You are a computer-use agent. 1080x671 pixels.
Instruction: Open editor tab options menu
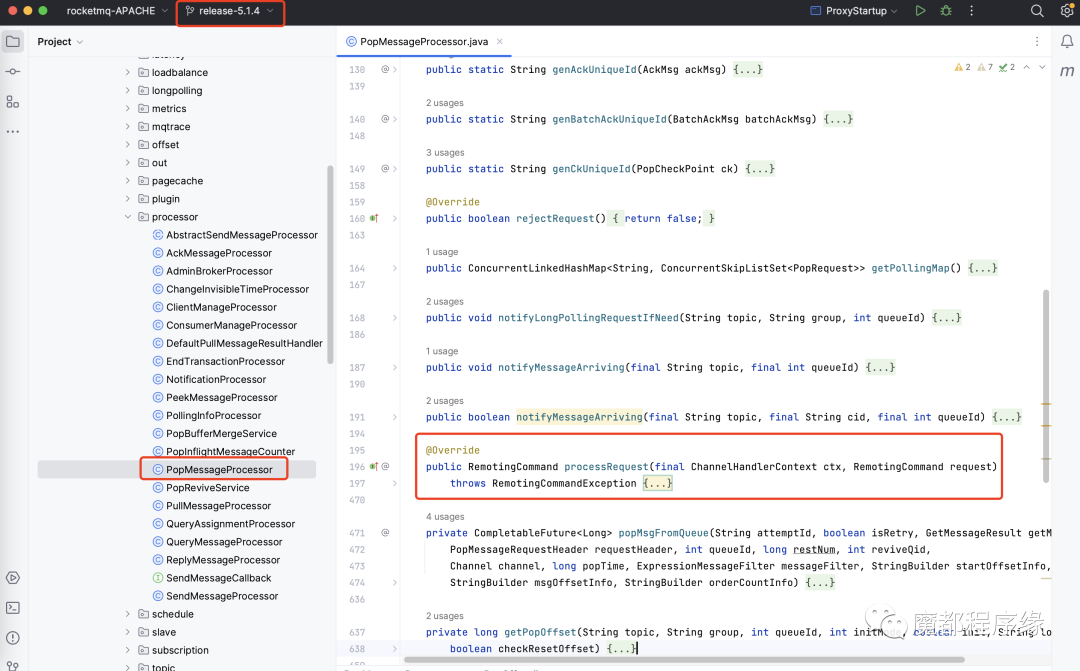(x=1037, y=41)
